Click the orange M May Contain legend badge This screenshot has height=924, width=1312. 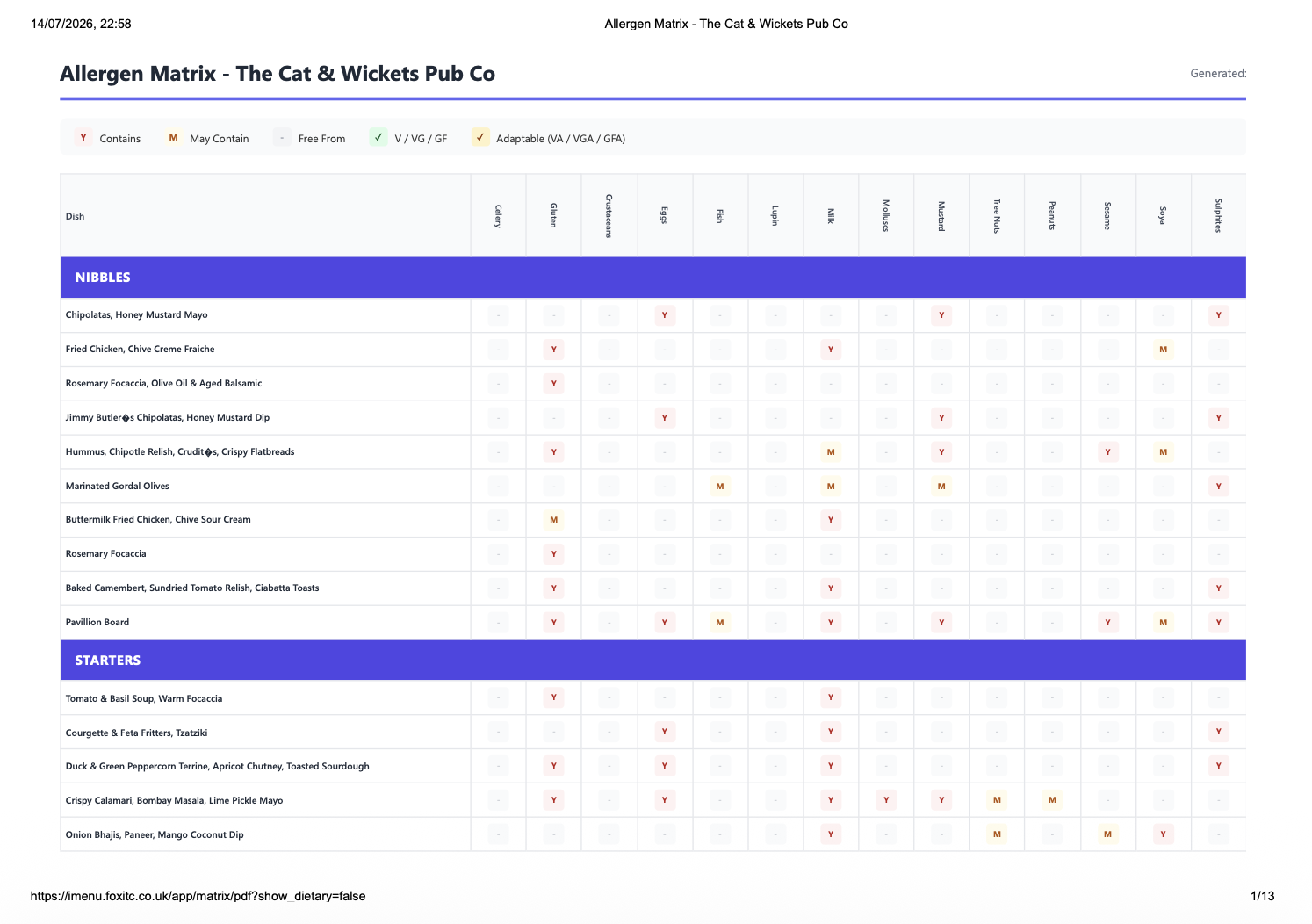(x=173, y=138)
